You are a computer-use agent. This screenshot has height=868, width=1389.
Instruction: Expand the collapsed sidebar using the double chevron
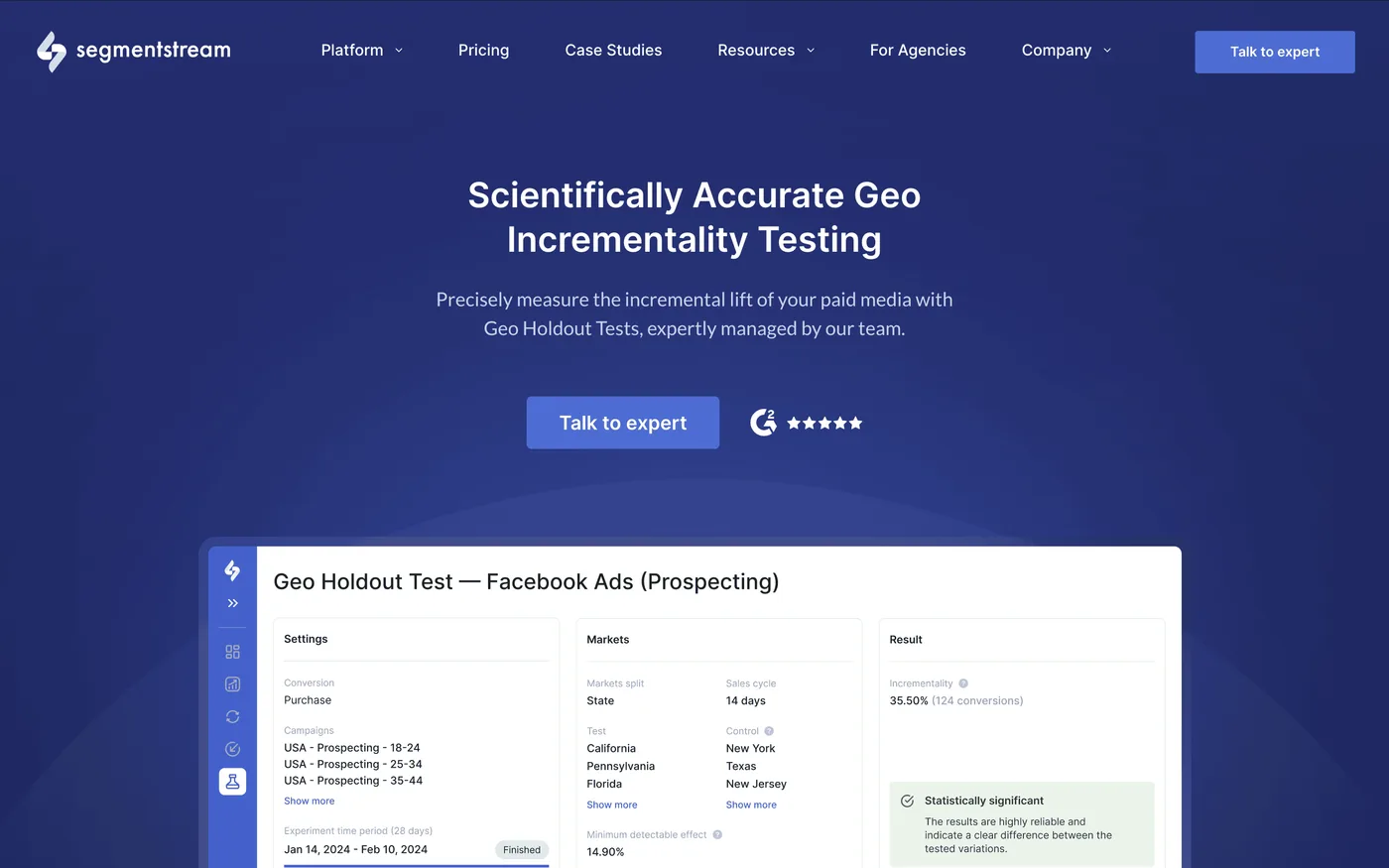(x=232, y=602)
